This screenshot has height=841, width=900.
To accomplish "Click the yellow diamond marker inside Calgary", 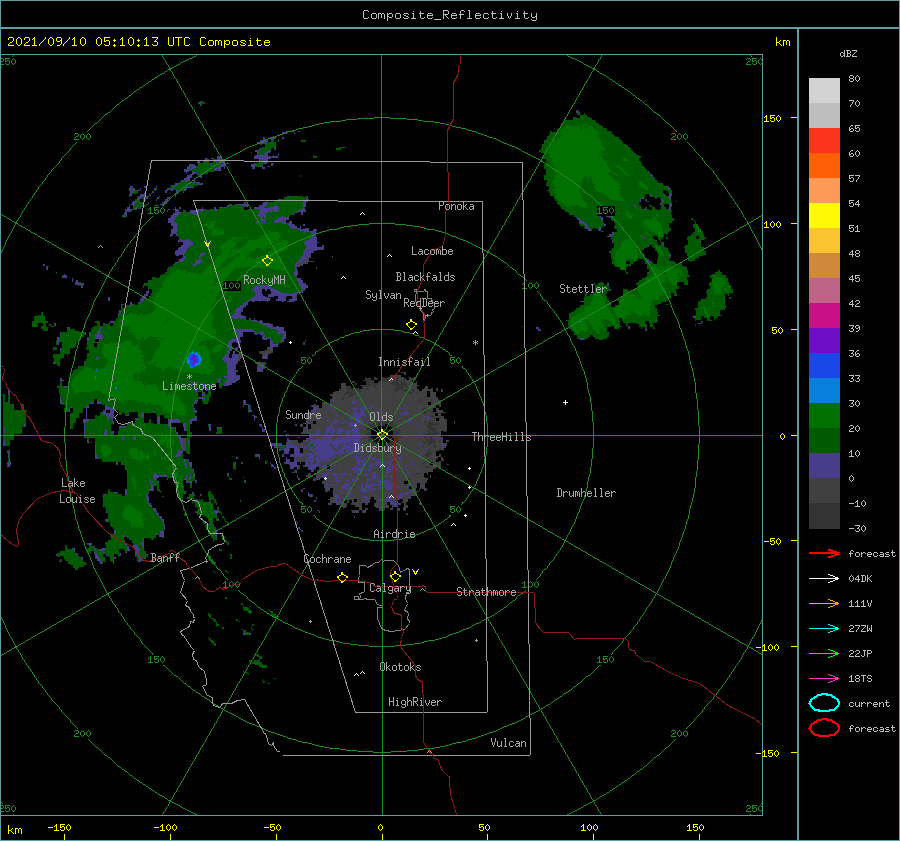I will 395,576.
